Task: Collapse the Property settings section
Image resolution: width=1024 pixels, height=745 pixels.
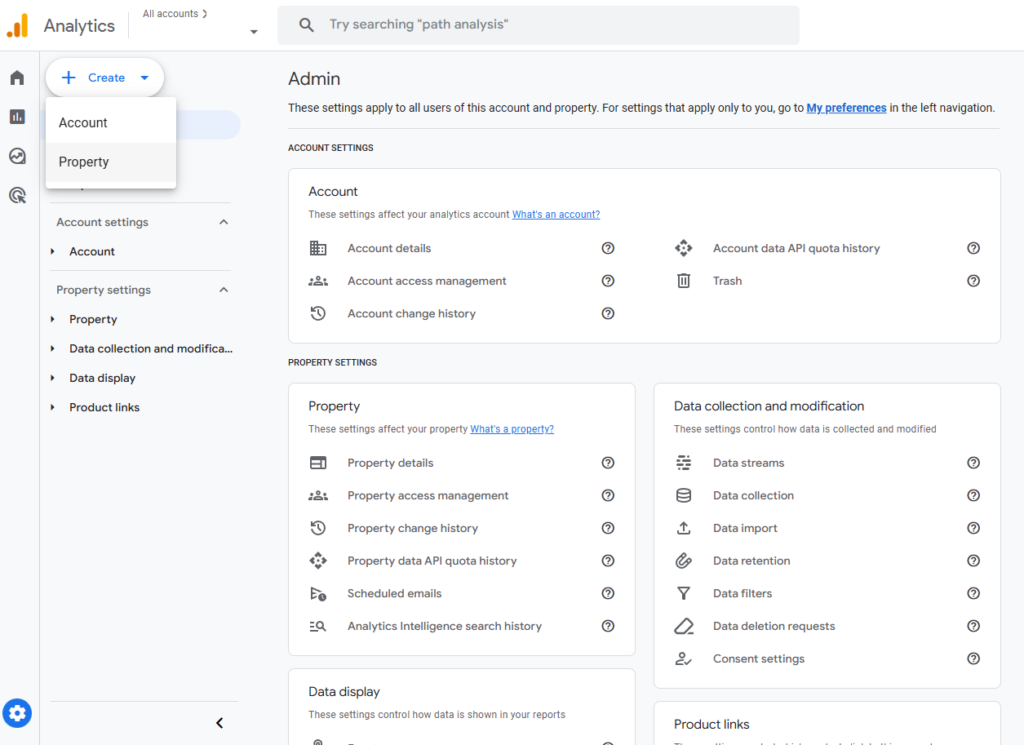Action: (x=224, y=290)
